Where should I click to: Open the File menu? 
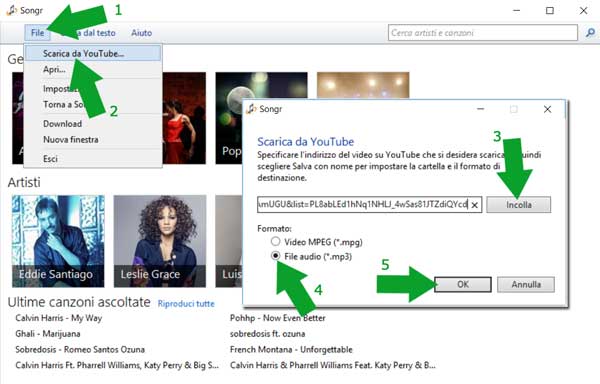pyautogui.click(x=37, y=33)
